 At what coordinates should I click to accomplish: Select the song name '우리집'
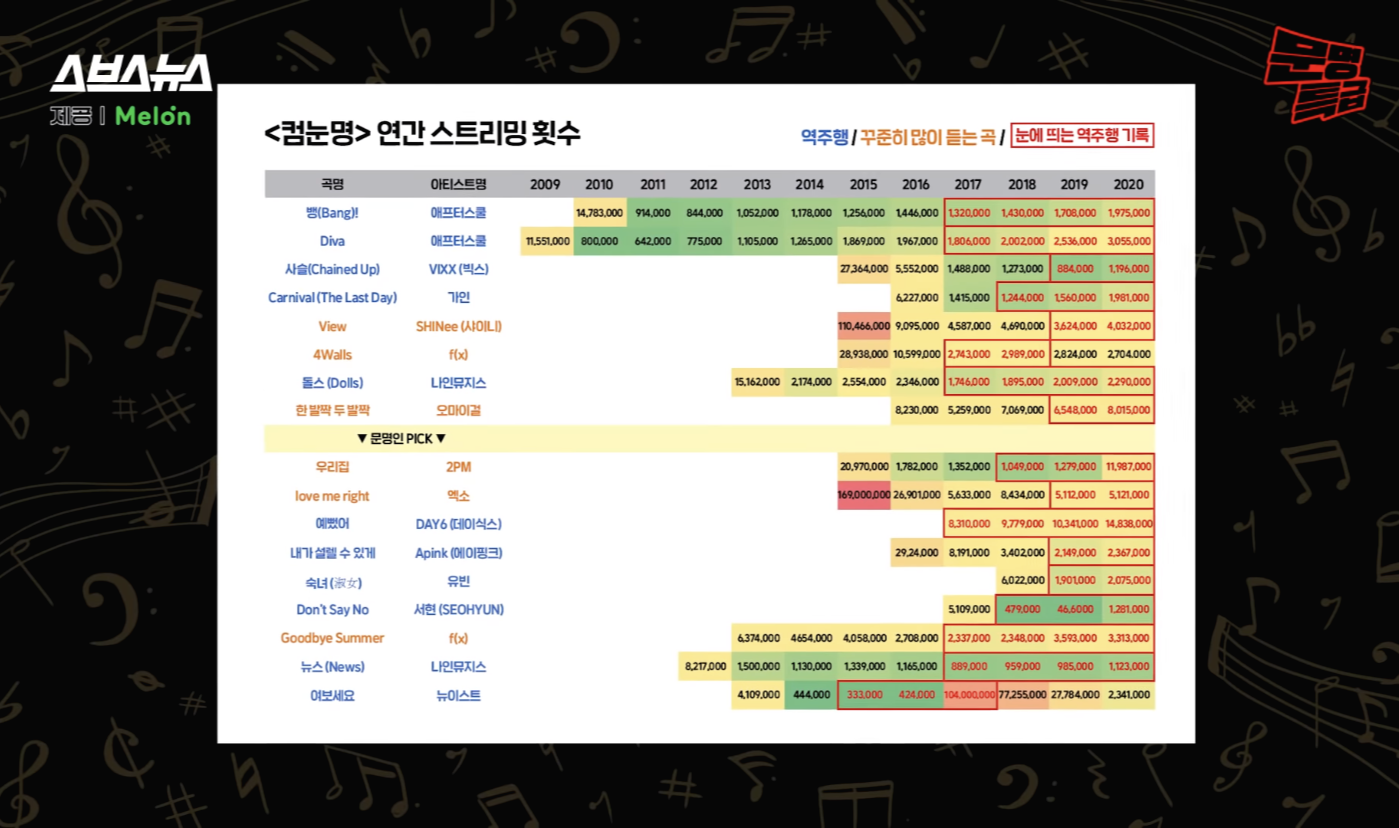click(333, 466)
